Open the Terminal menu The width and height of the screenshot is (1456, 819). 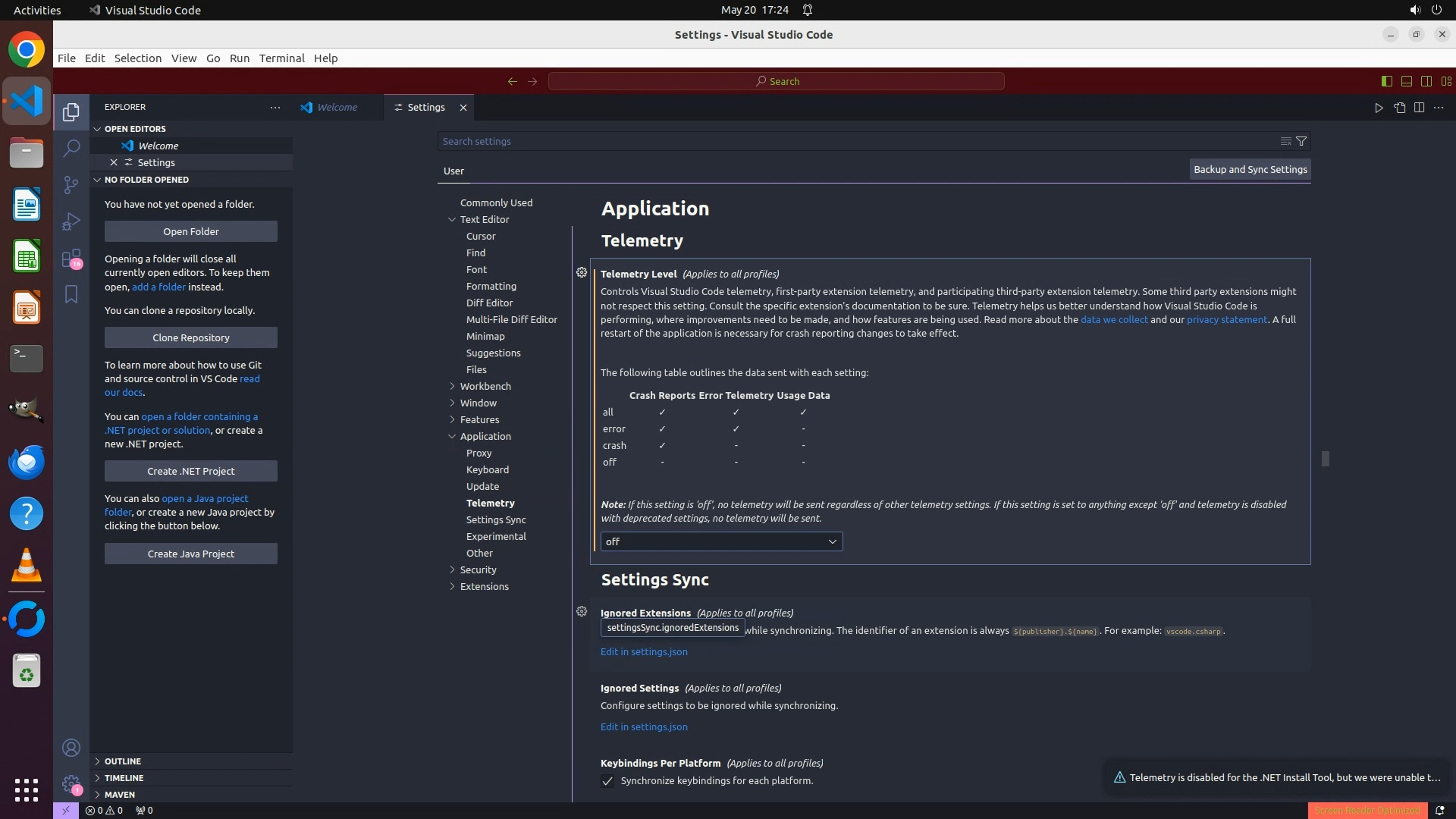point(281,58)
